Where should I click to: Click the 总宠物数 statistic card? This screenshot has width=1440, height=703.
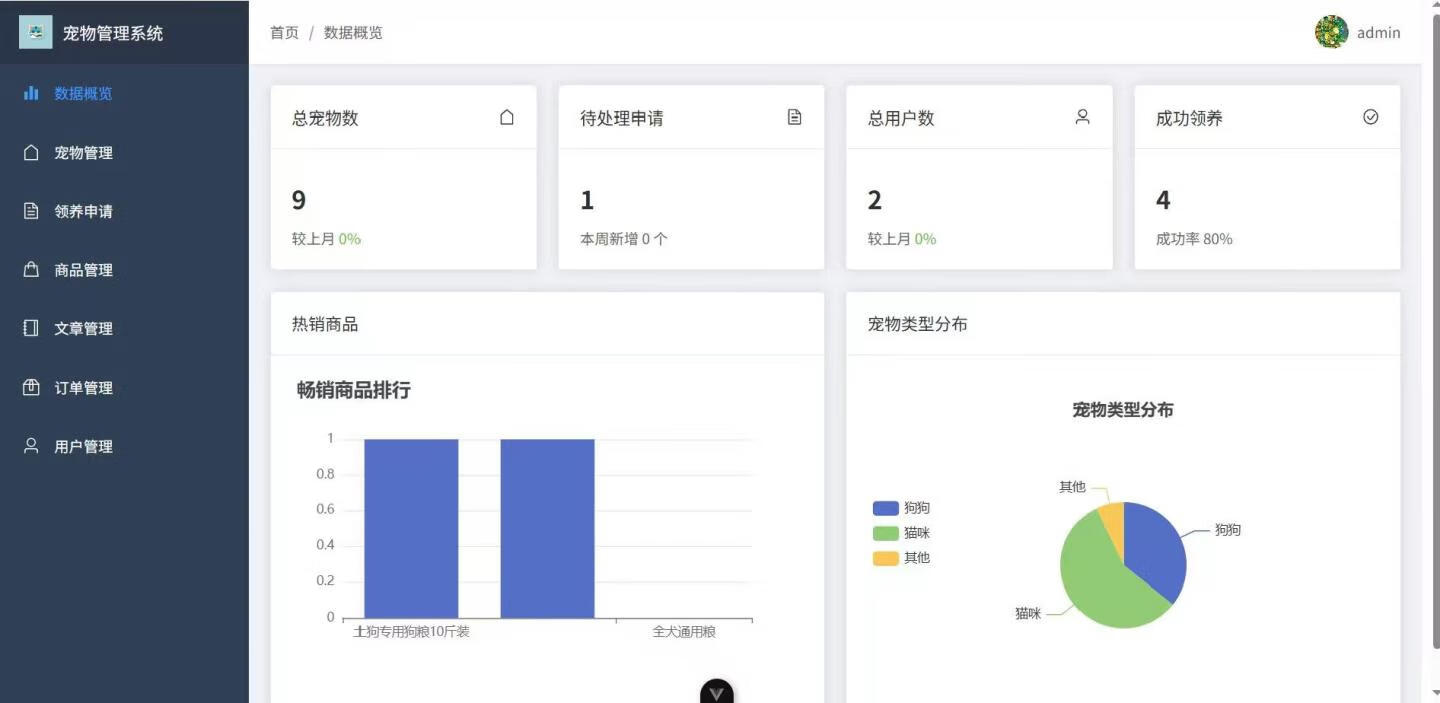tap(403, 177)
